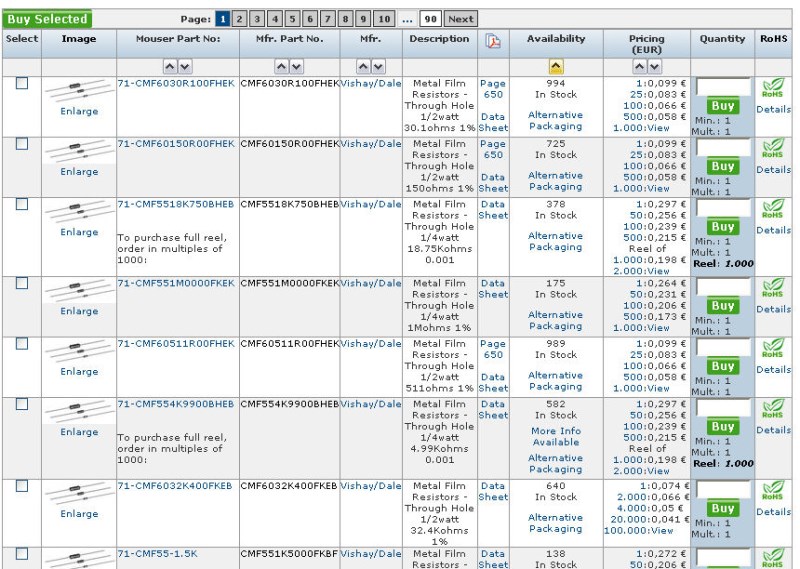Screen dimensions: 800x569
Task: Click Buy for 71-CMF60511R00FHEK
Action: click(722, 366)
